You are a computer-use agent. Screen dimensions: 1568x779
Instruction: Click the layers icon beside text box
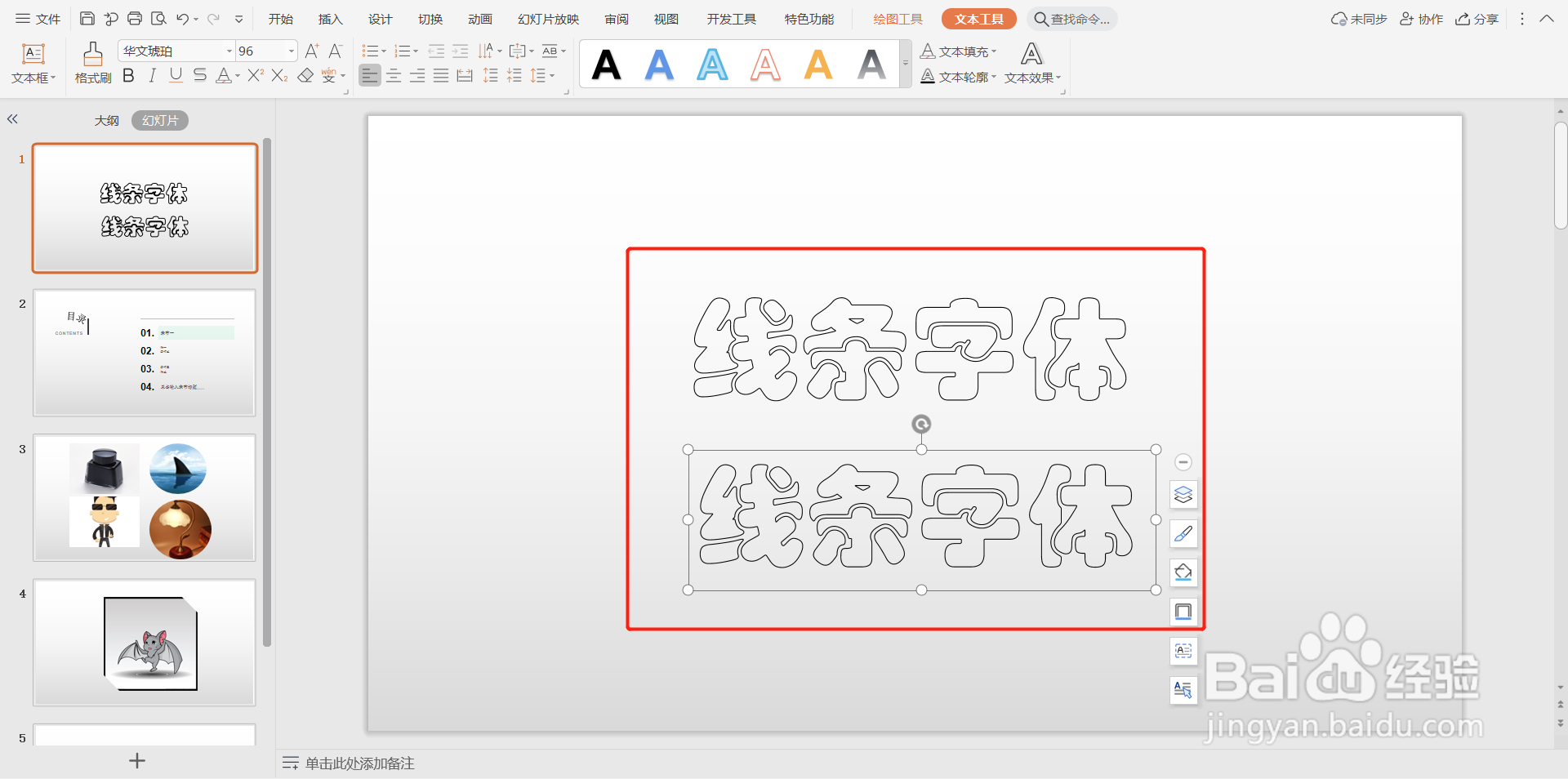click(x=1183, y=495)
